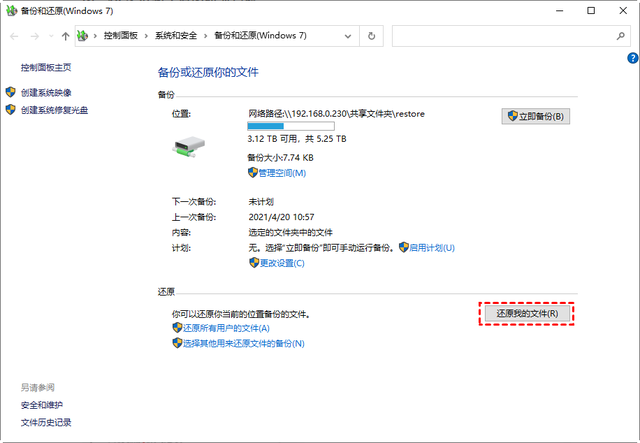The image size is (640, 443).
Task: Click the refresh icon beside address bar
Action: pyautogui.click(x=371, y=36)
